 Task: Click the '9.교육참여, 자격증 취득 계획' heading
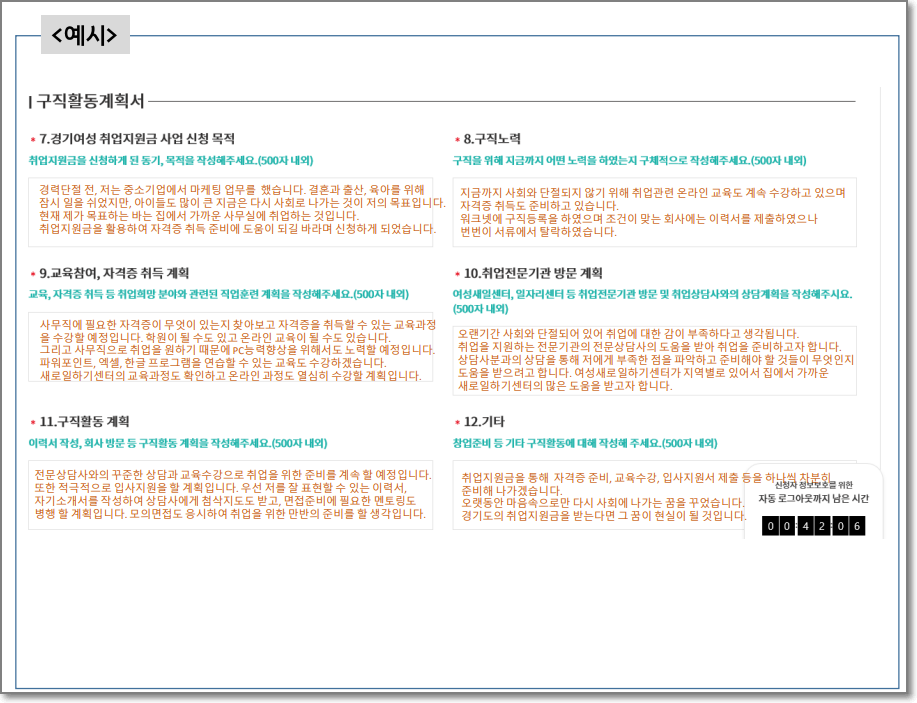tap(114, 274)
